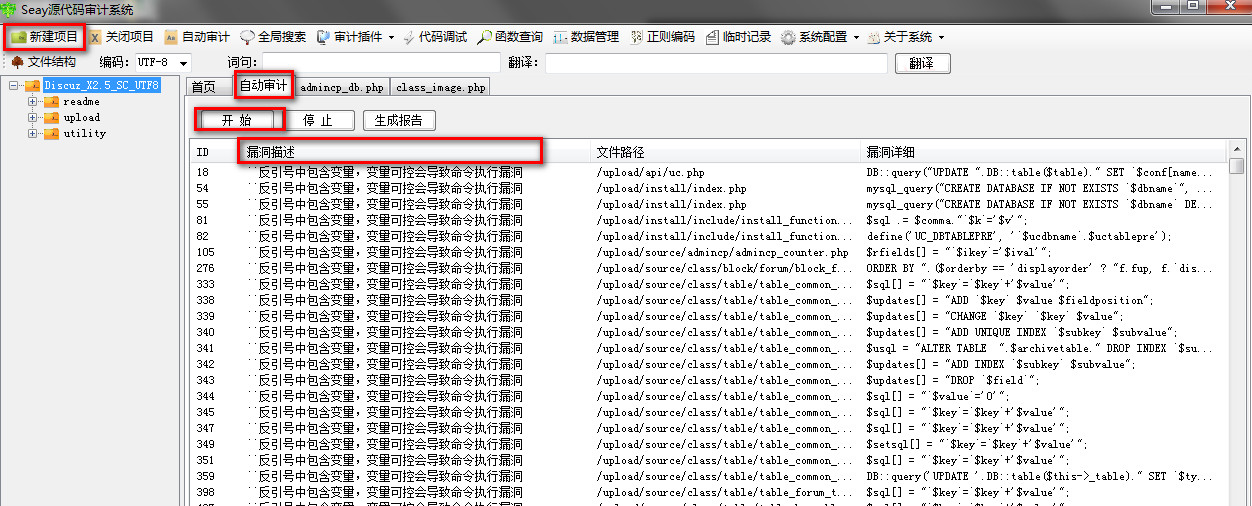Open the UTF-8 encoding dropdown

coord(184,63)
